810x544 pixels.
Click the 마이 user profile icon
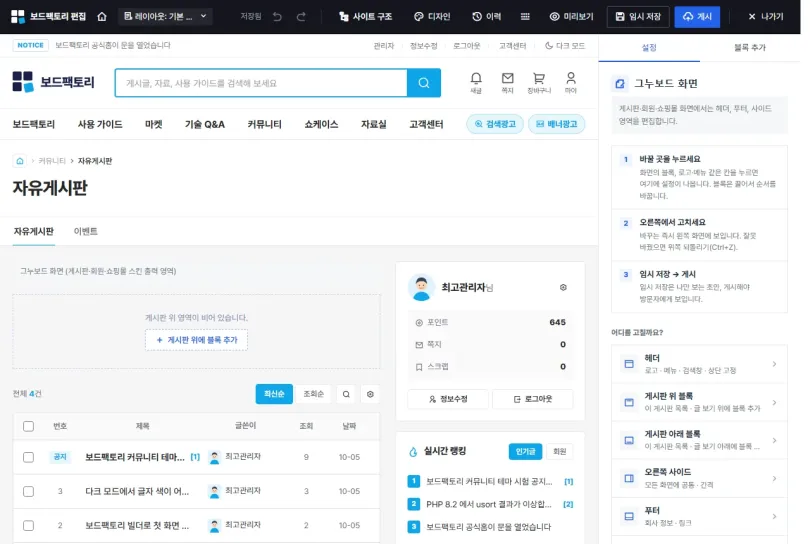point(570,83)
